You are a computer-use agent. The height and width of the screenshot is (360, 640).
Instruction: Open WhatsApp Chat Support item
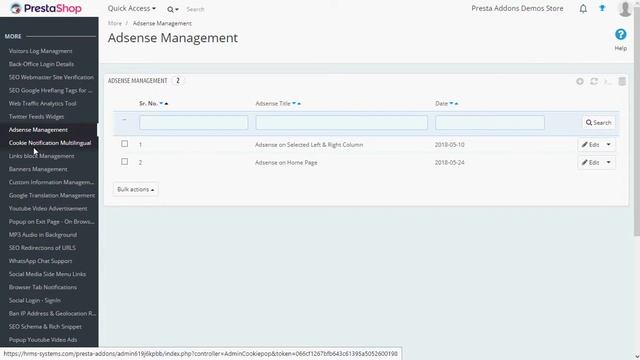point(40,261)
